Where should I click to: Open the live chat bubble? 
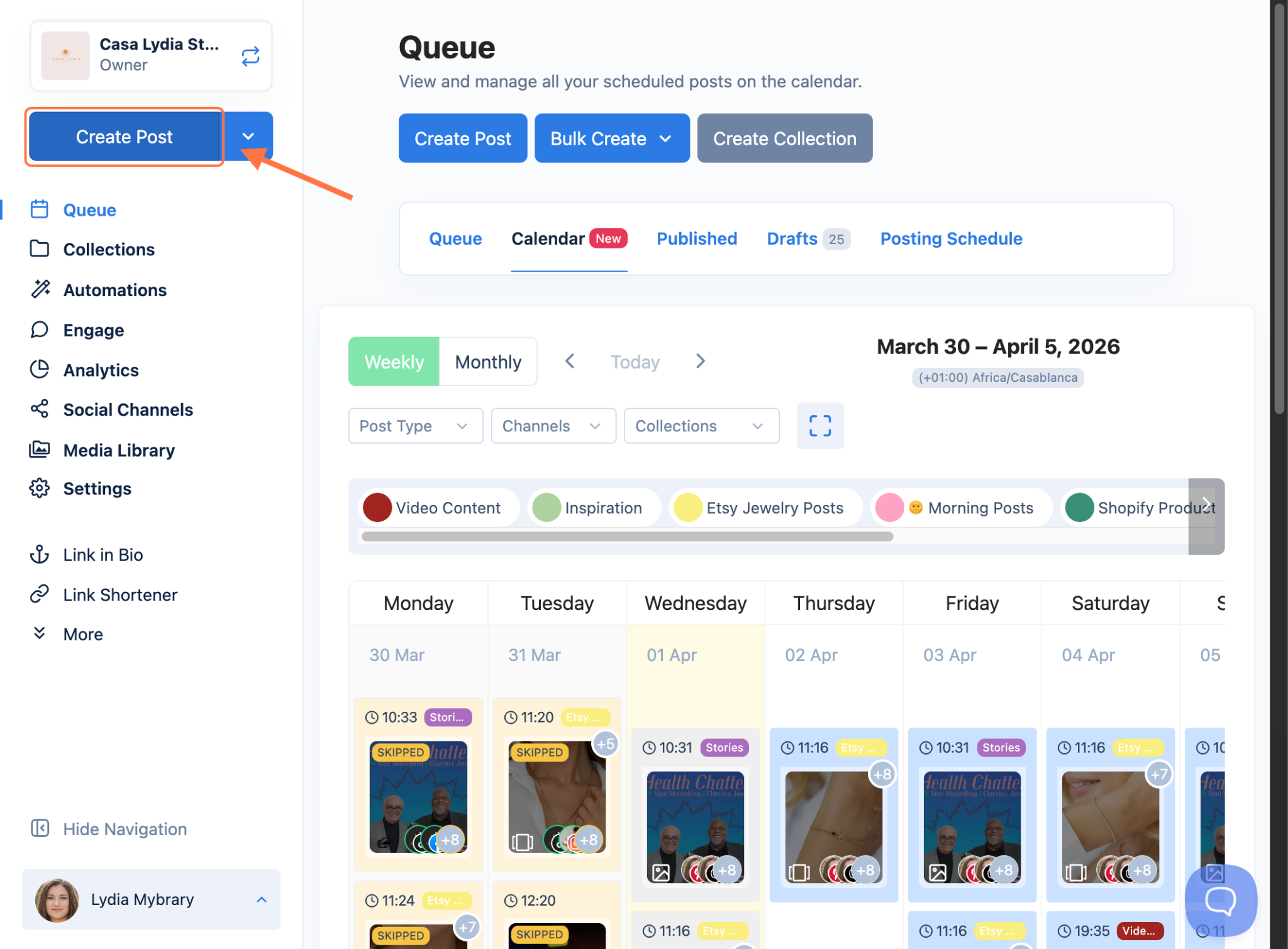point(1220,901)
